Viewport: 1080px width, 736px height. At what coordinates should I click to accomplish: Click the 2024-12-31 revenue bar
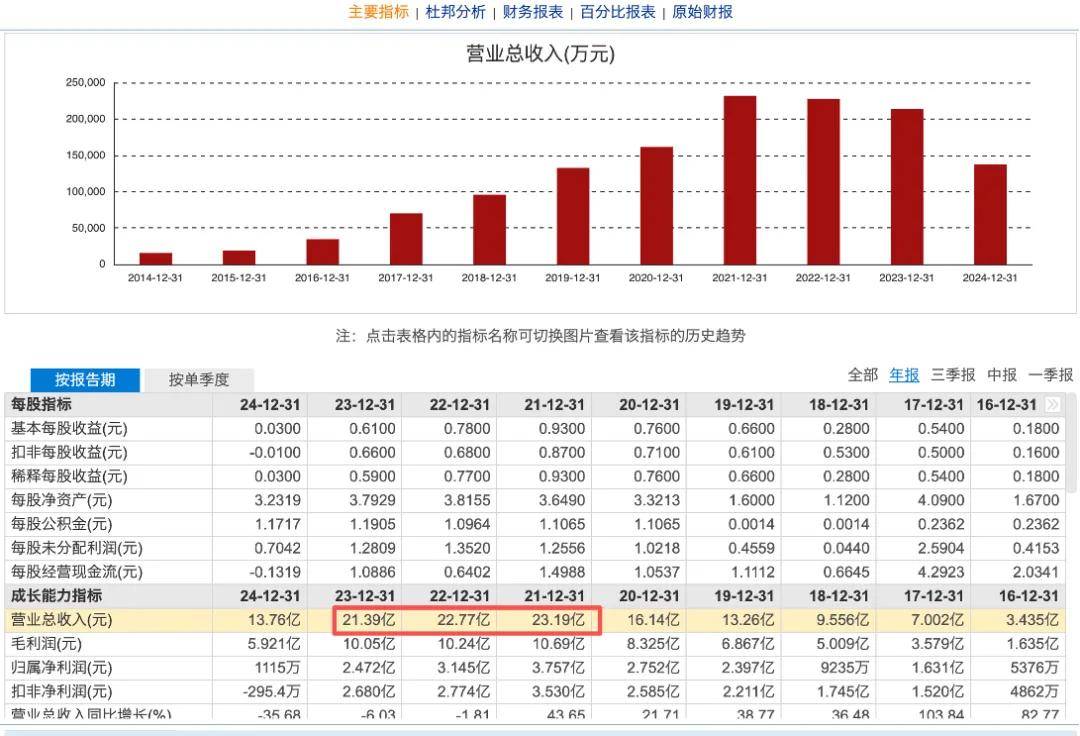pos(990,214)
